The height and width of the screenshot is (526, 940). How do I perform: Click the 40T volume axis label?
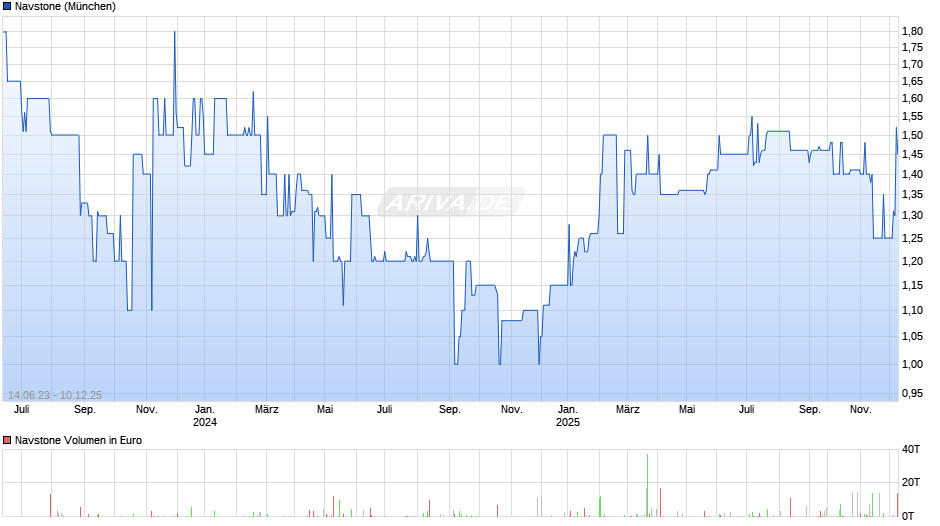(x=911, y=449)
